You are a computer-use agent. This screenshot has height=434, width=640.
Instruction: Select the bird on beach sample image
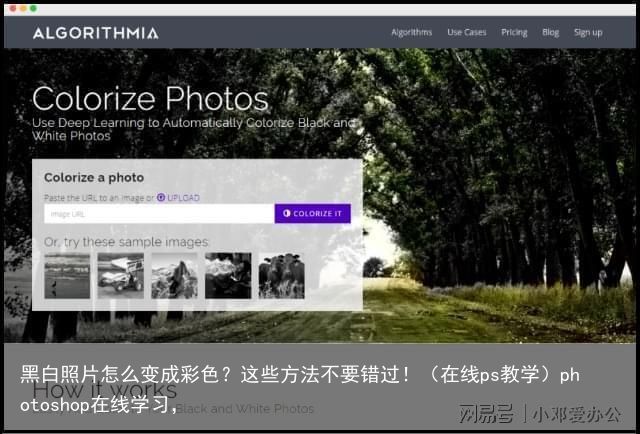coord(67,276)
